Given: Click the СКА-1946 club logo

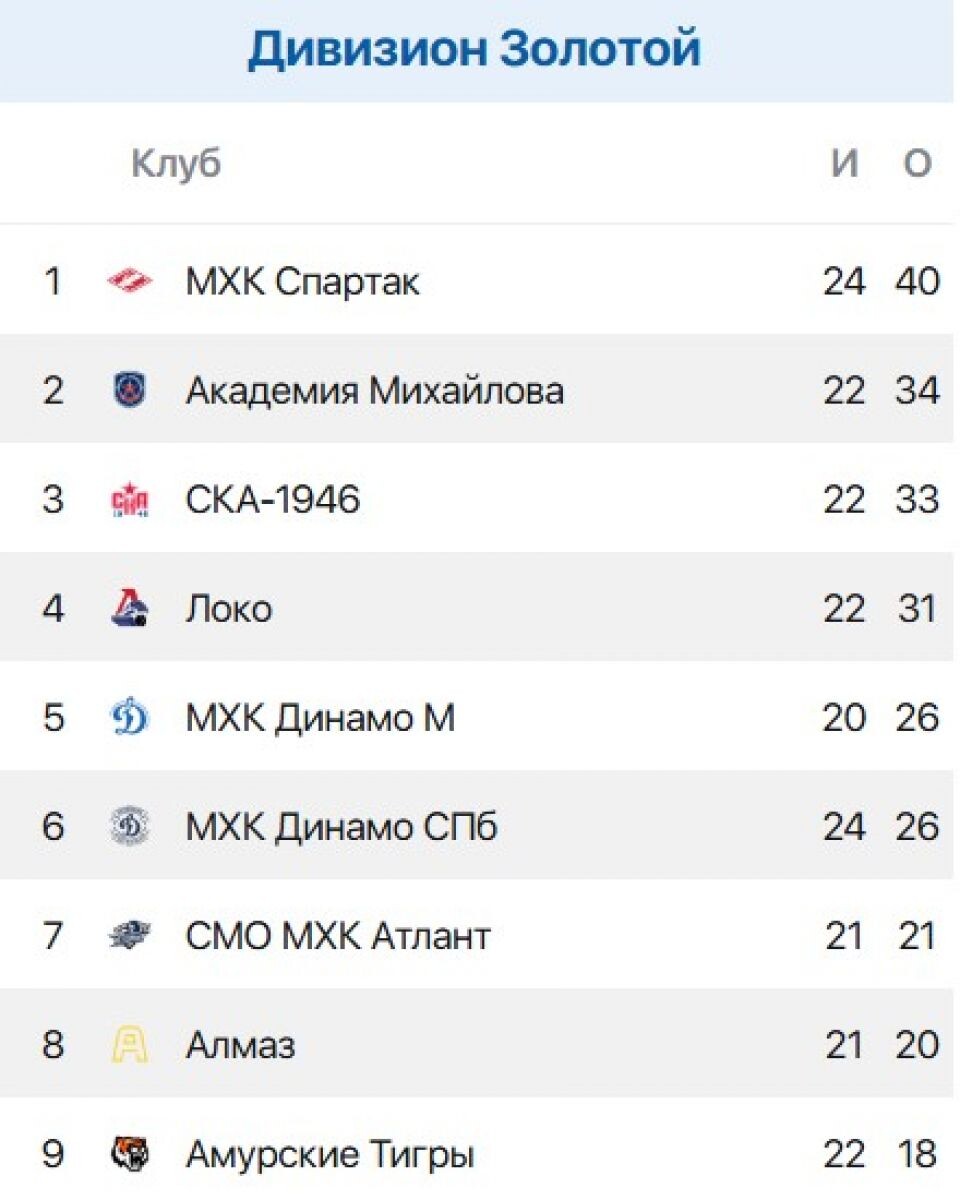Looking at the screenshot, I should click(130, 499).
